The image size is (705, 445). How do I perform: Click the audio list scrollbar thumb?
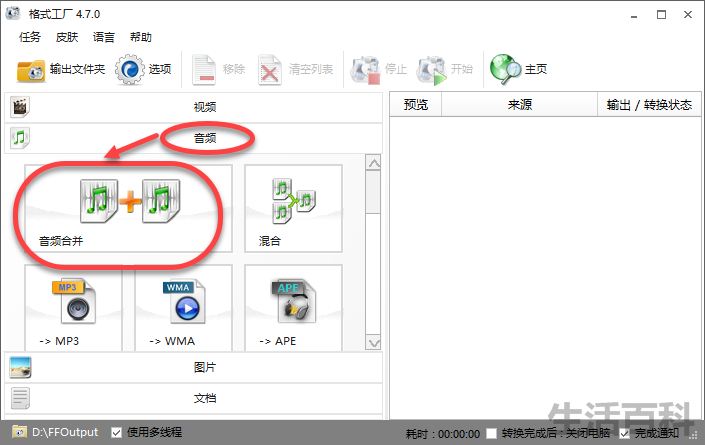tap(374, 192)
